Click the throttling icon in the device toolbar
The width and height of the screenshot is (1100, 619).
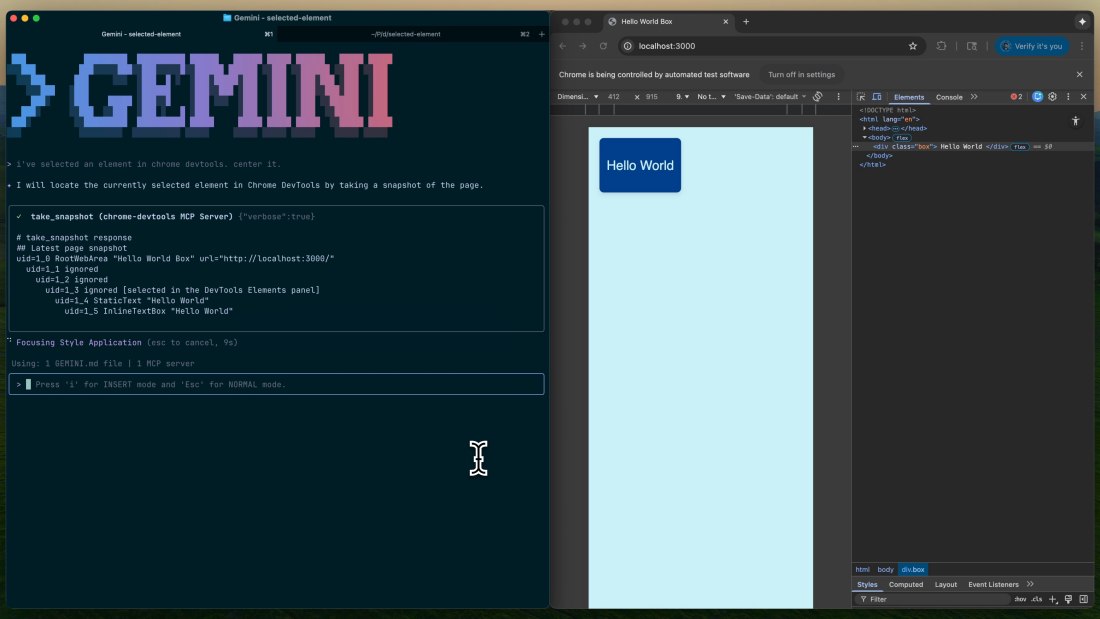[x=817, y=95]
